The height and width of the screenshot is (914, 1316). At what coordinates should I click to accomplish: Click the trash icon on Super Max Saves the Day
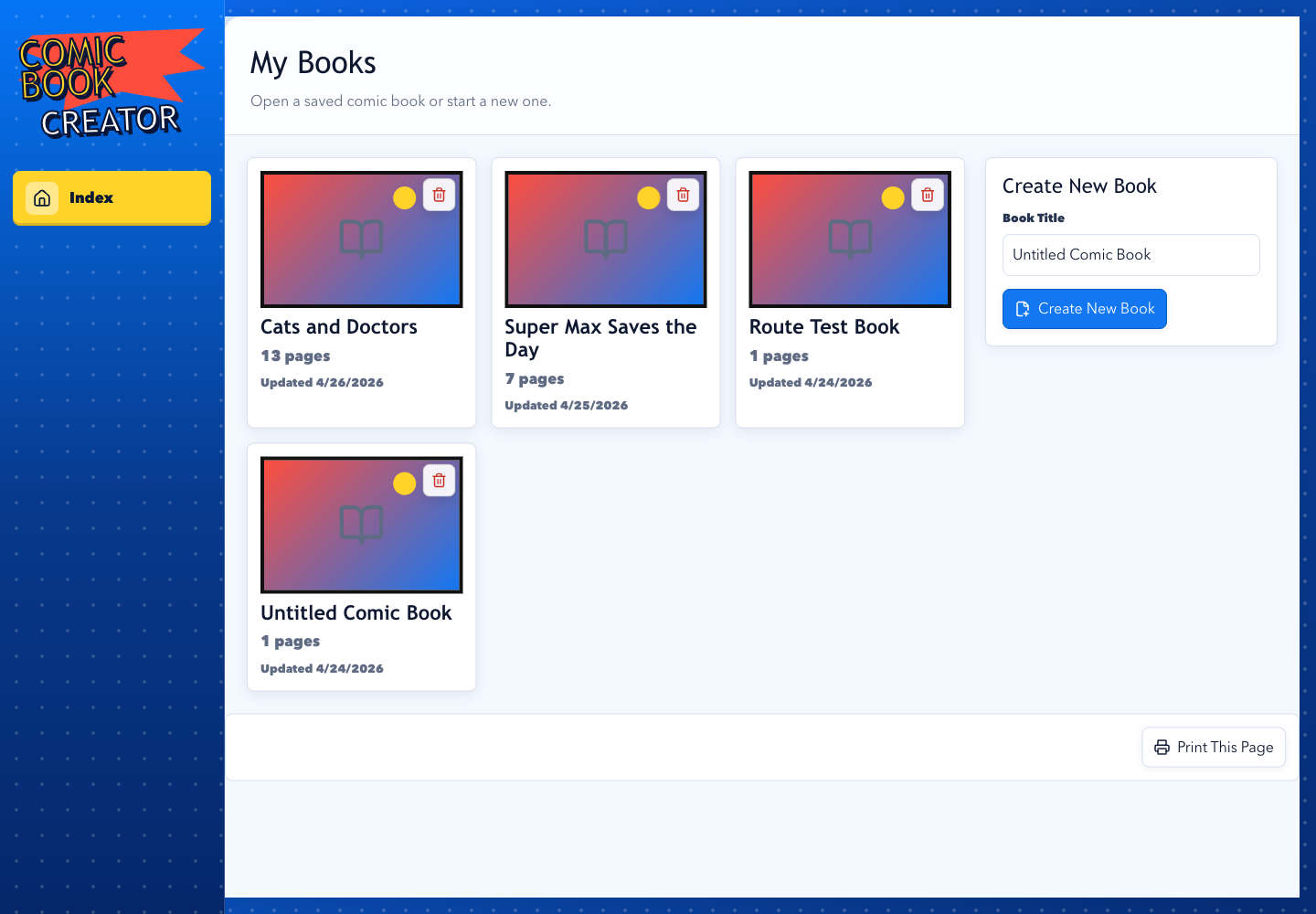coord(683,195)
